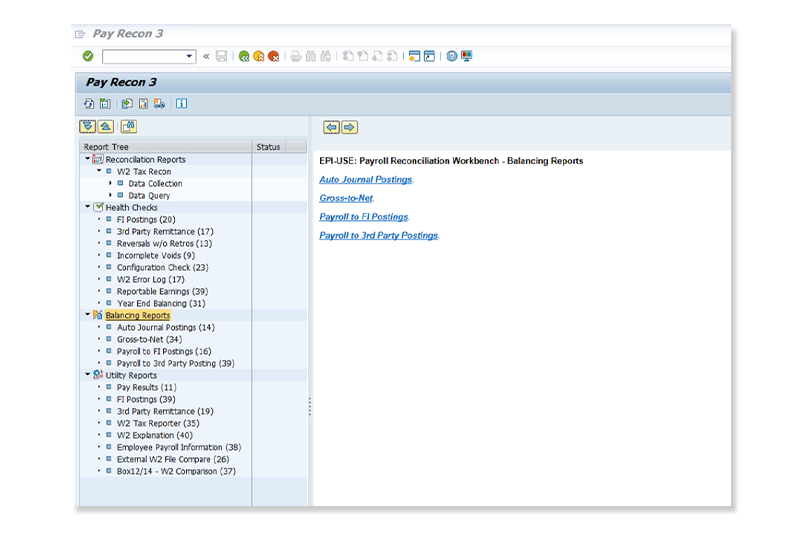This screenshot has height=534, width=800.
Task: Click the Refresh icon under Pay Recon 3
Action: (x=89, y=104)
